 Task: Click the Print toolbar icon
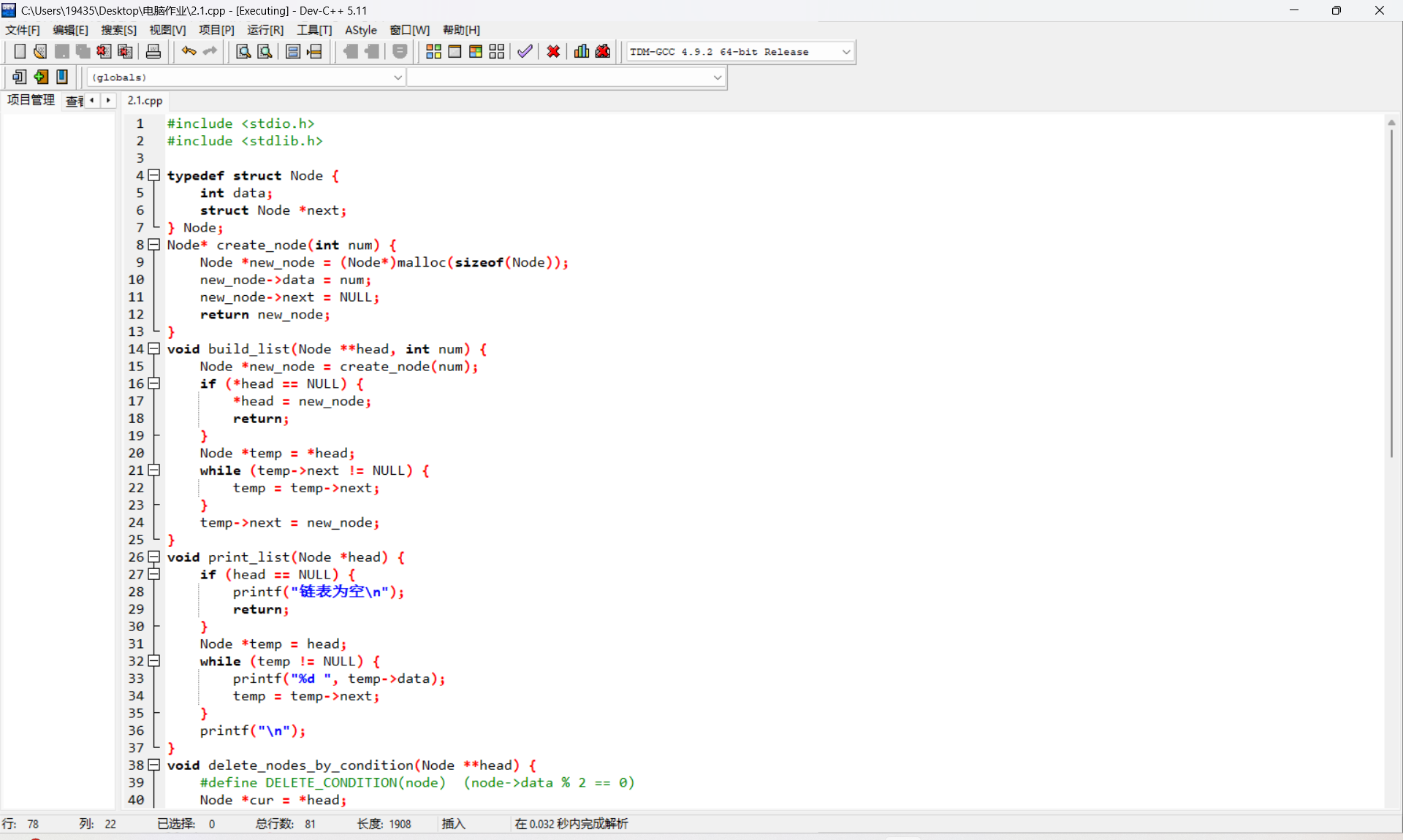pos(153,52)
